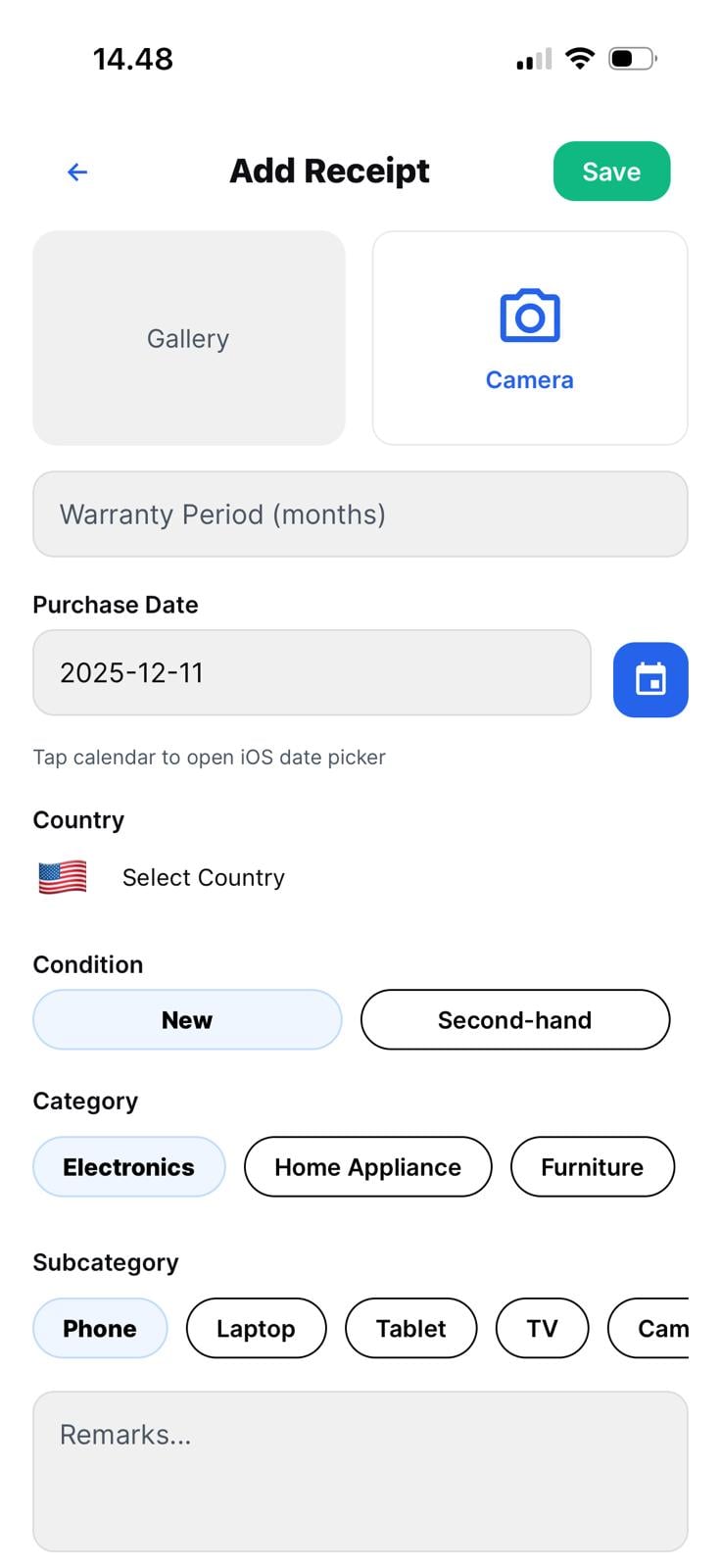
Task: Tap the battery indicator icon
Action: click(632, 59)
